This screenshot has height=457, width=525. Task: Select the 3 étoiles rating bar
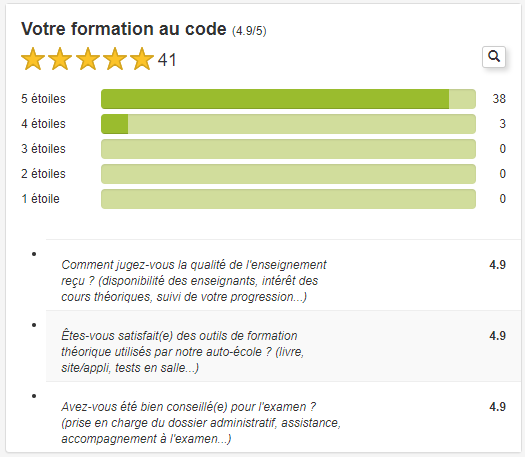coord(288,149)
